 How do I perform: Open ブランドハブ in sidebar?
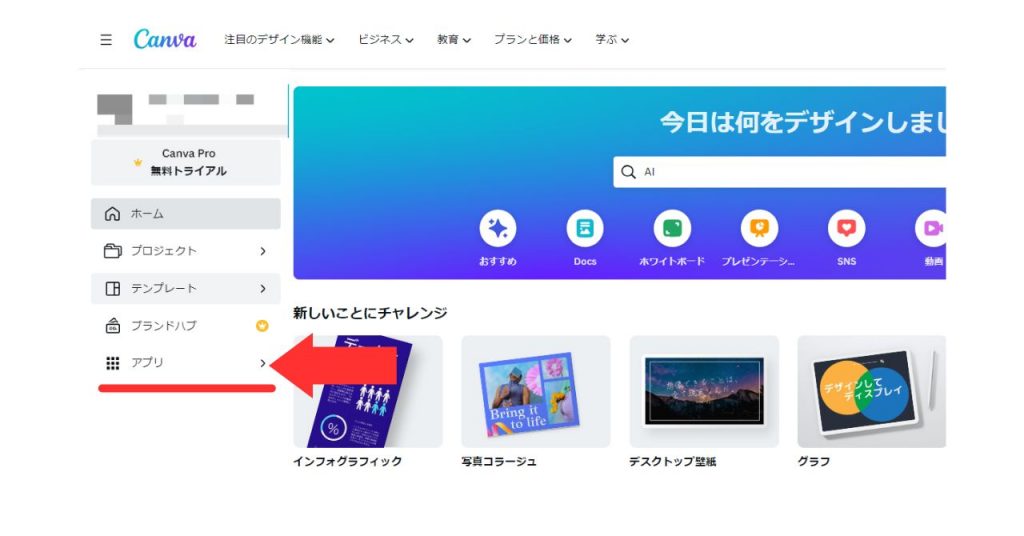[x=185, y=326]
